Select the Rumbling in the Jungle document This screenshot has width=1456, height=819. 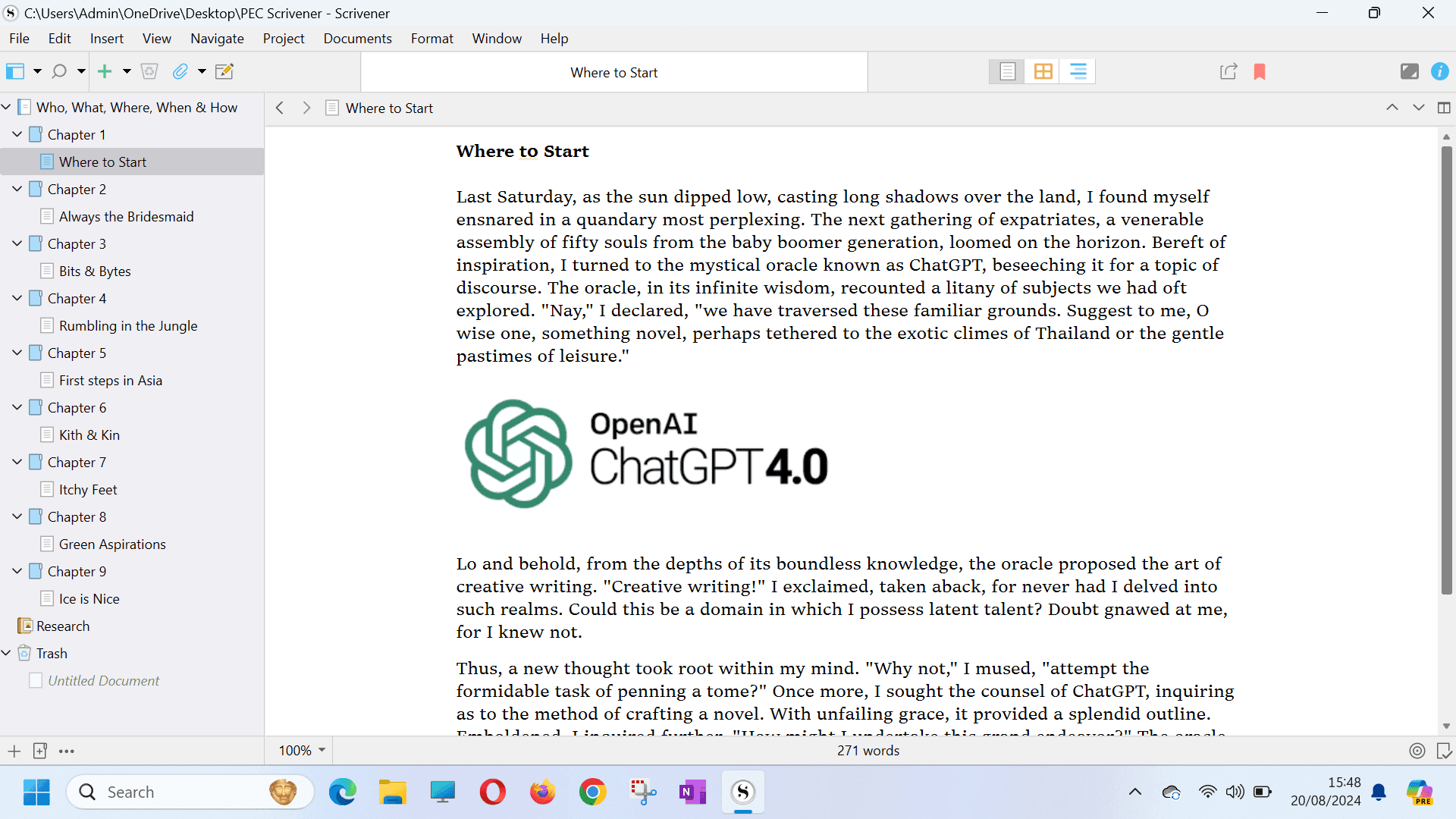[x=128, y=326]
